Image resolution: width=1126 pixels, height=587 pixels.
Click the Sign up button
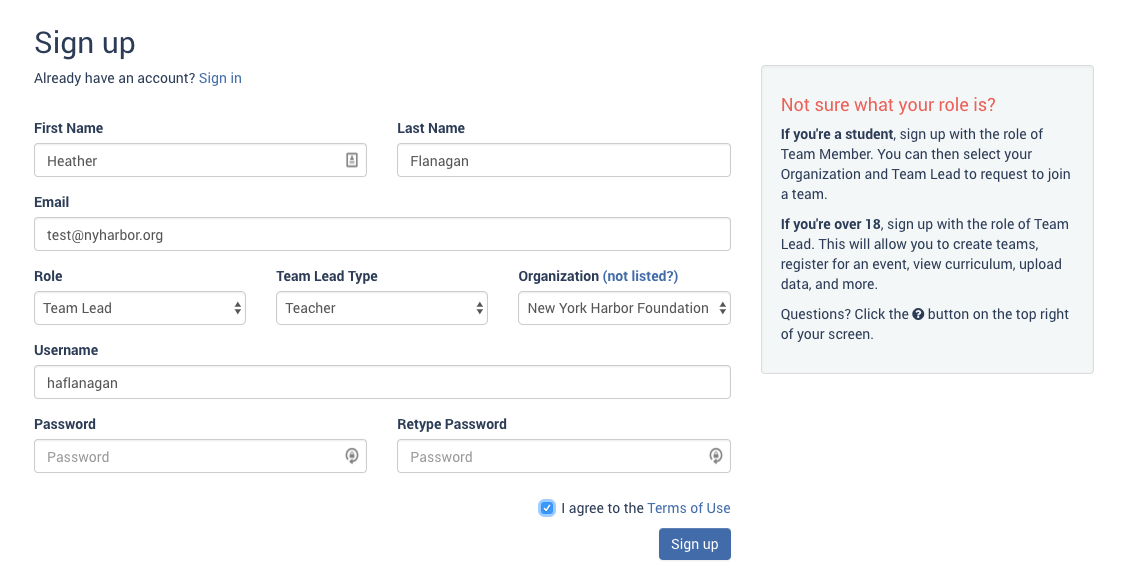tap(694, 544)
